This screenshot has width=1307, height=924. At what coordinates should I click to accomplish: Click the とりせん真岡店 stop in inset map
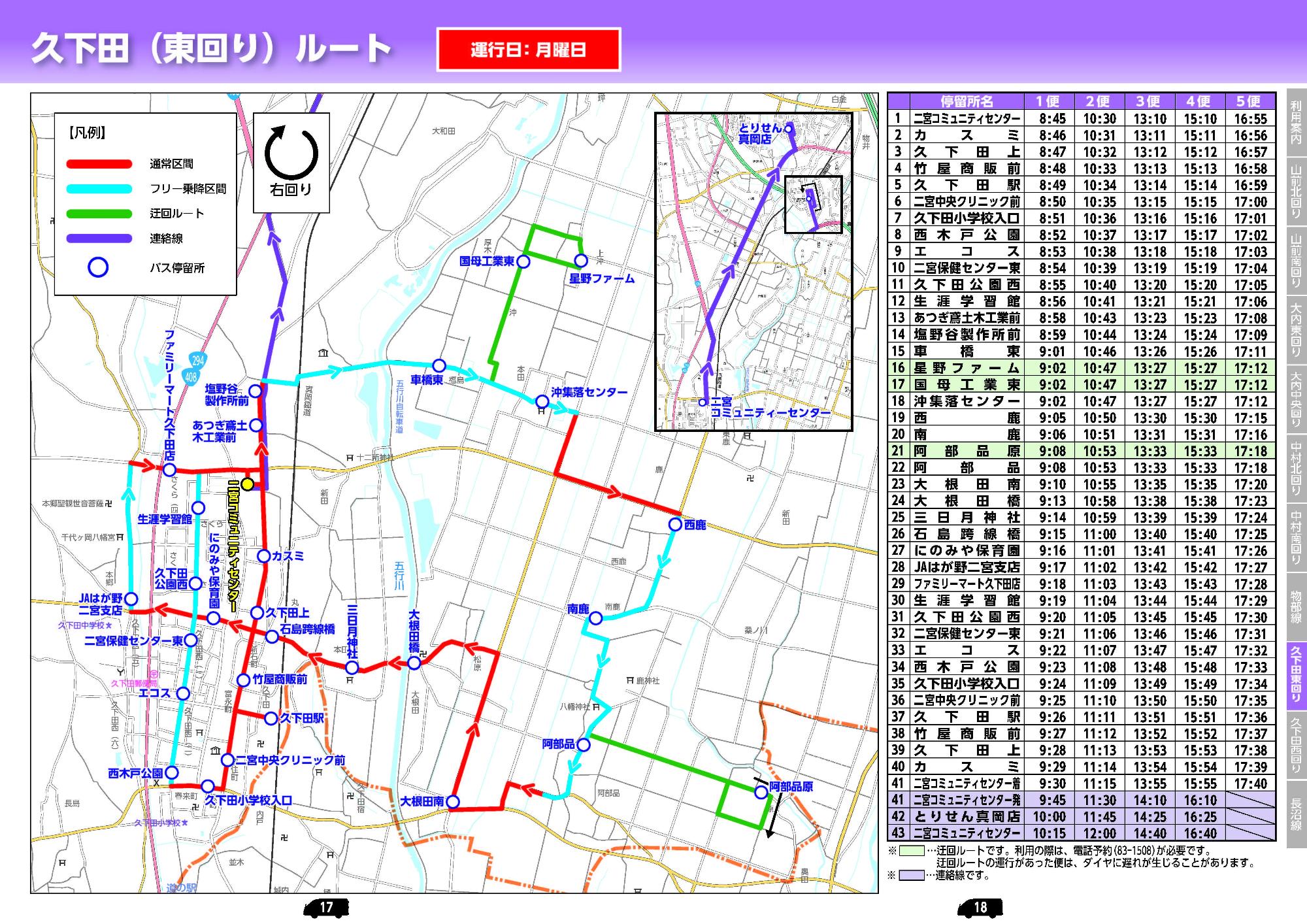(789, 129)
